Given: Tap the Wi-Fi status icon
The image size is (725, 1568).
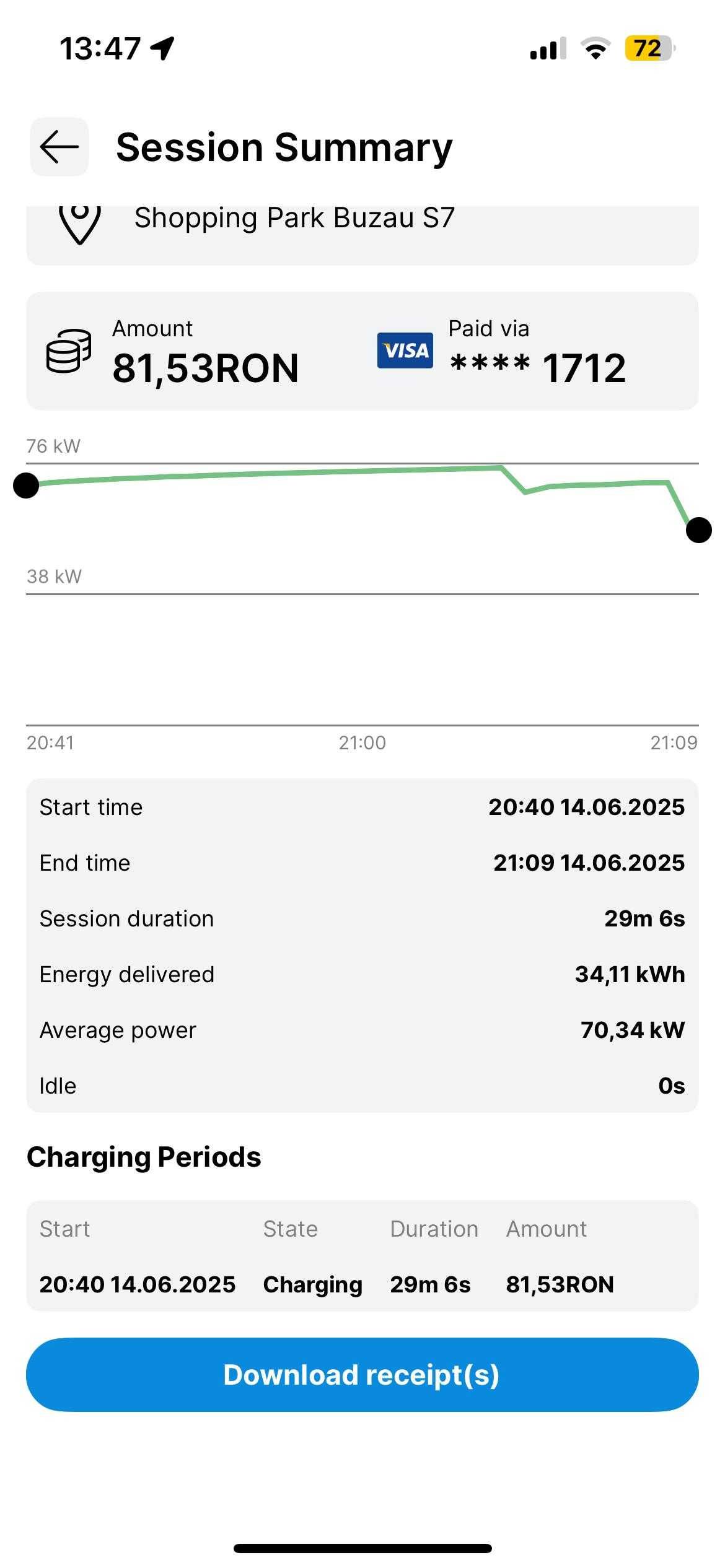Looking at the screenshot, I should click(x=595, y=48).
